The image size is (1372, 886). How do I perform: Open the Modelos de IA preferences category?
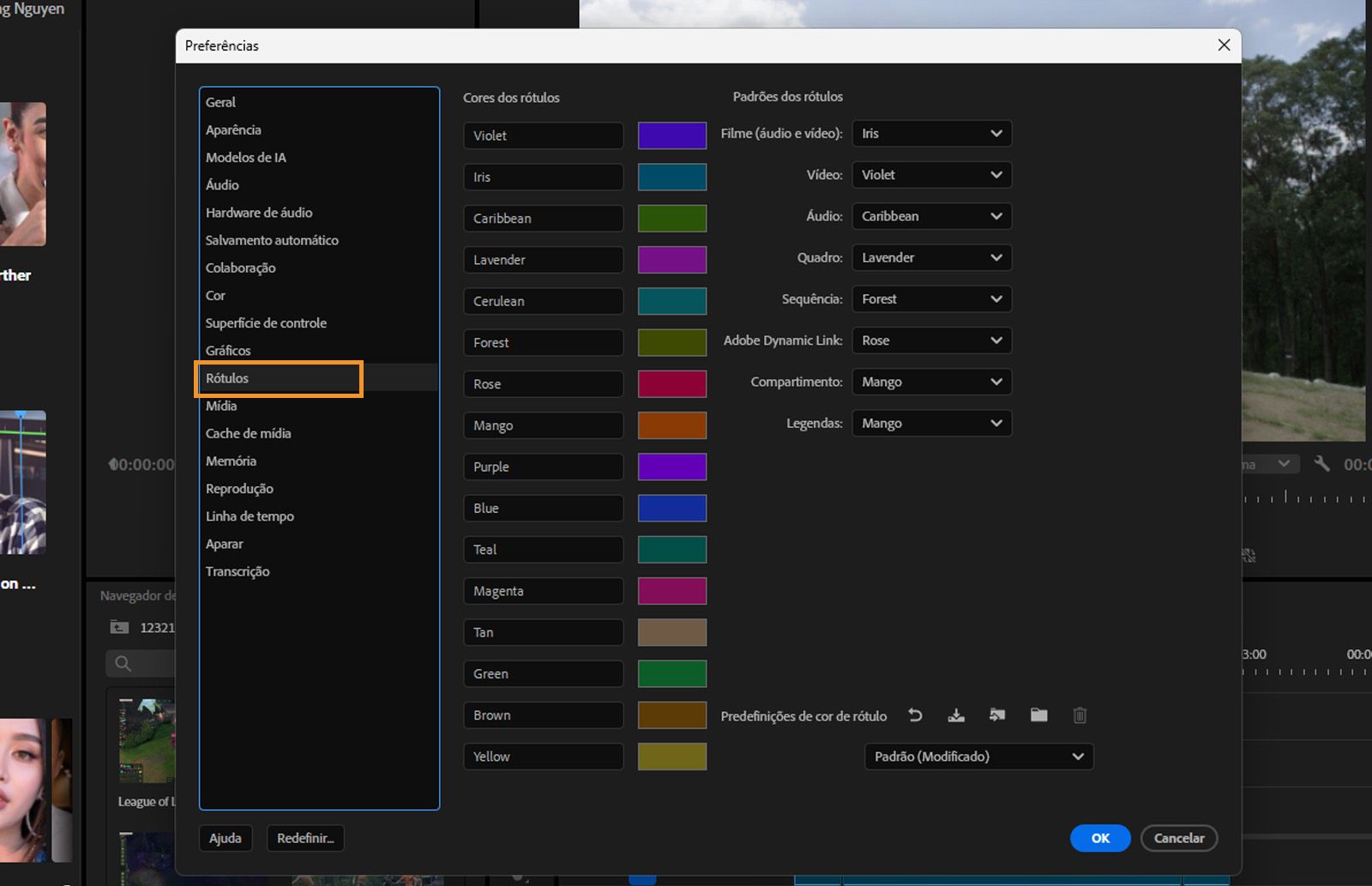click(x=319, y=157)
